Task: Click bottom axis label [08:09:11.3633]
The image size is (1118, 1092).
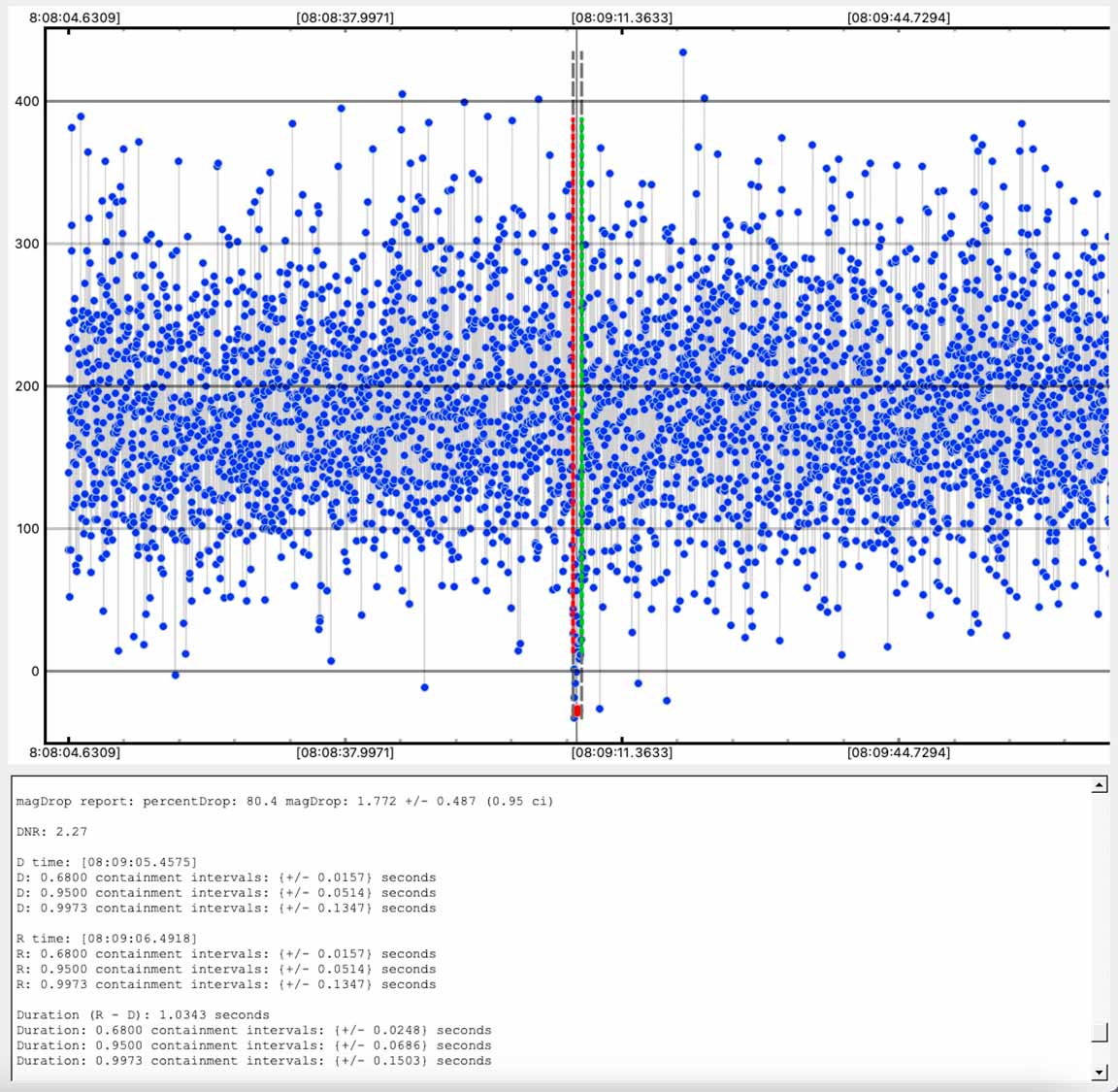Action: (x=622, y=752)
